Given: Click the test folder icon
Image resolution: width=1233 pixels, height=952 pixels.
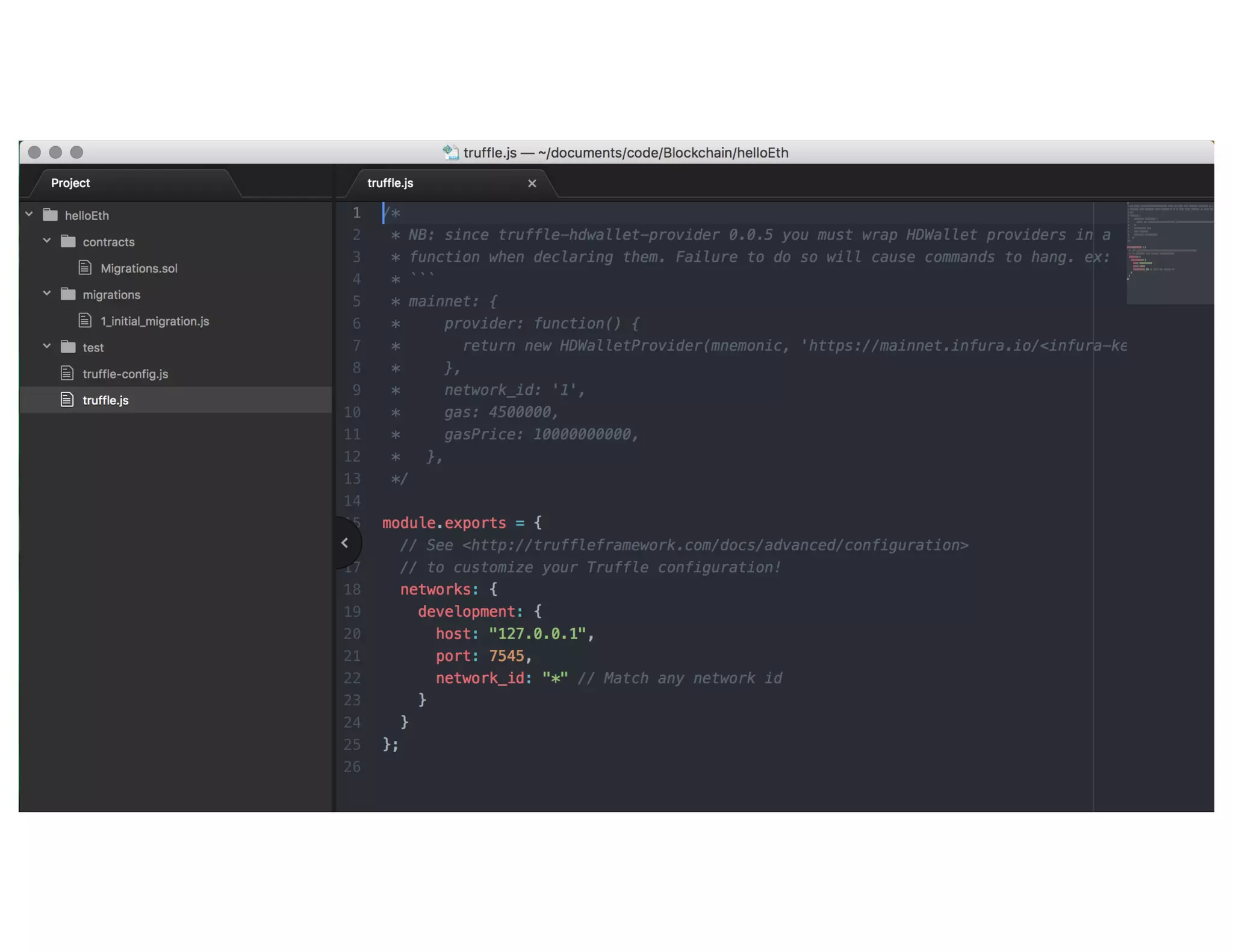Looking at the screenshot, I should coord(68,347).
